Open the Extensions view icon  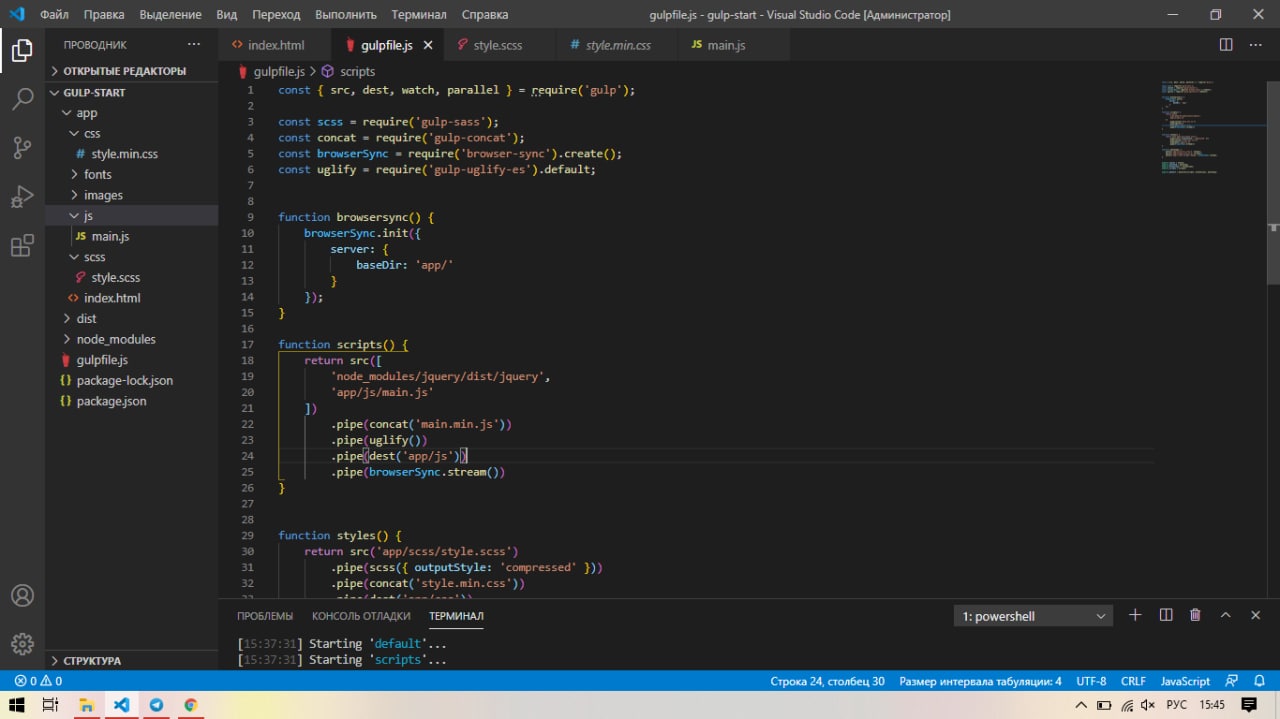click(x=22, y=246)
